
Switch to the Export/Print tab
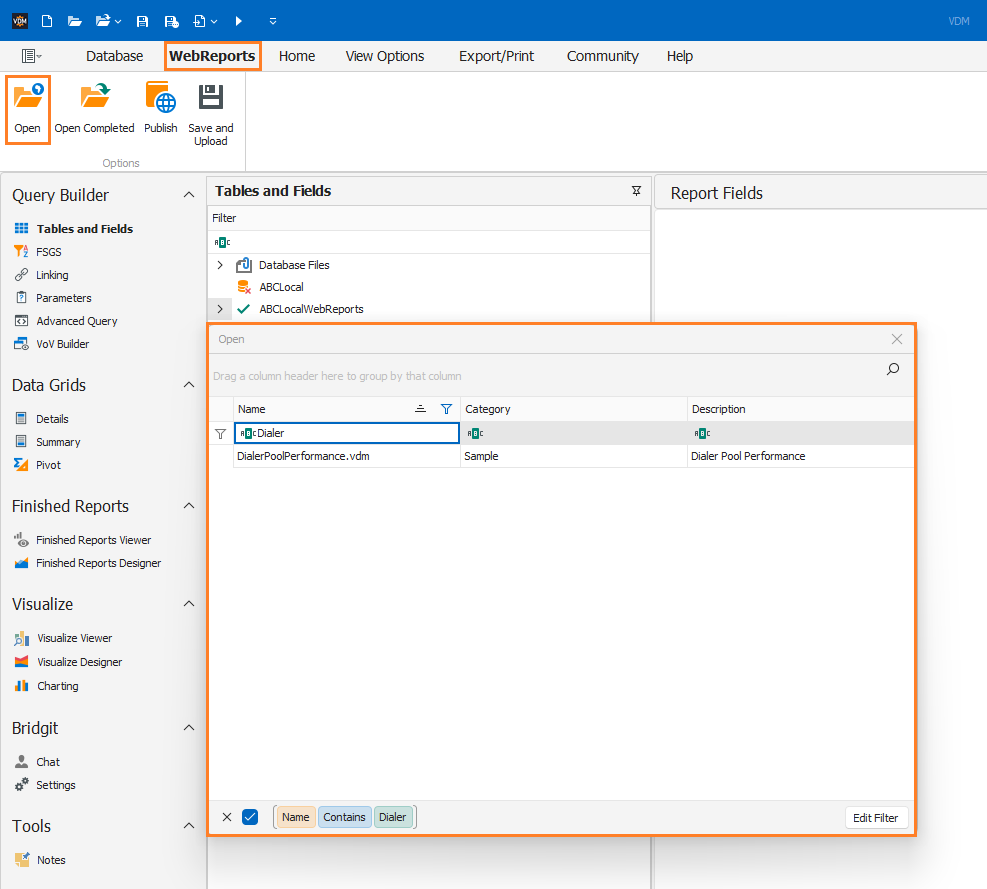coord(496,56)
